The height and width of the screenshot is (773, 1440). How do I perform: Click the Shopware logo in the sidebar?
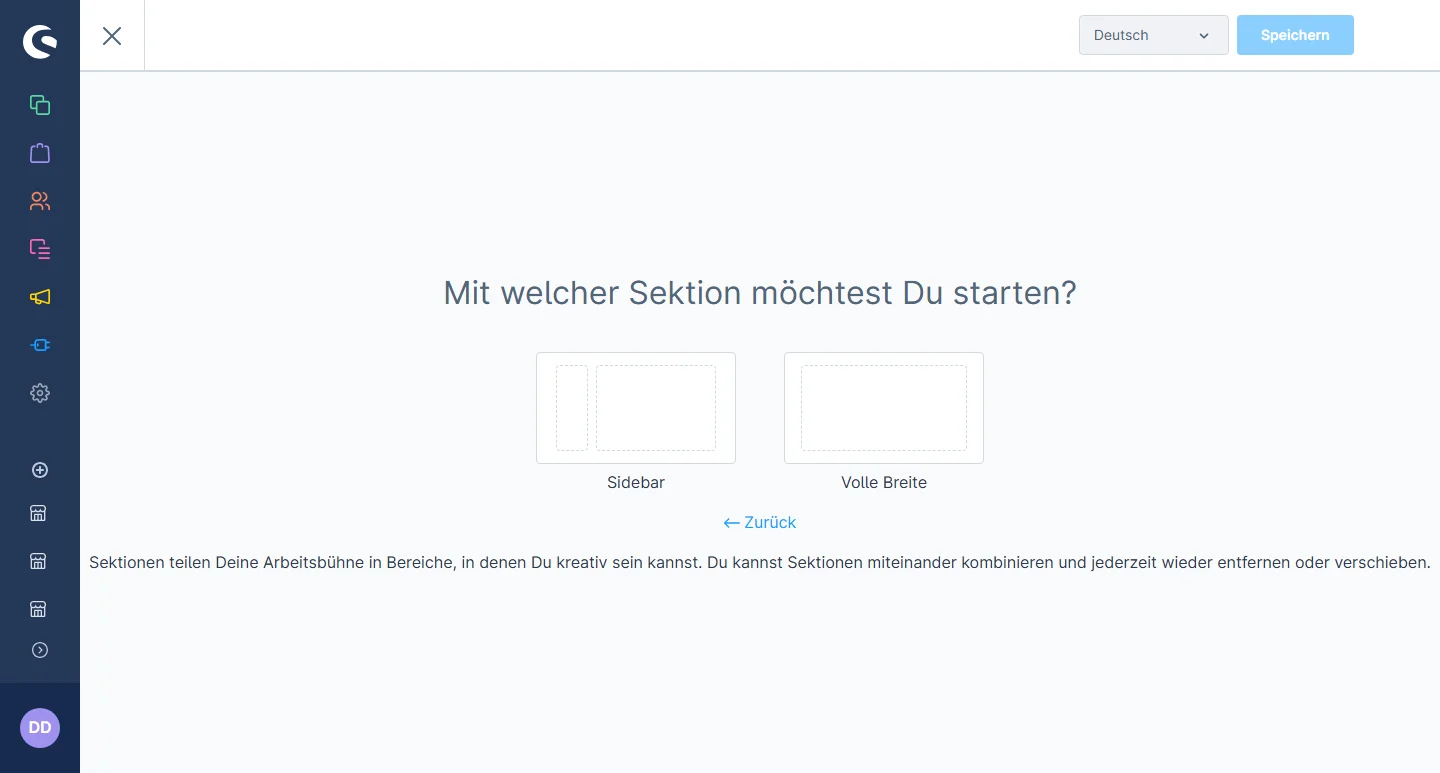40,42
